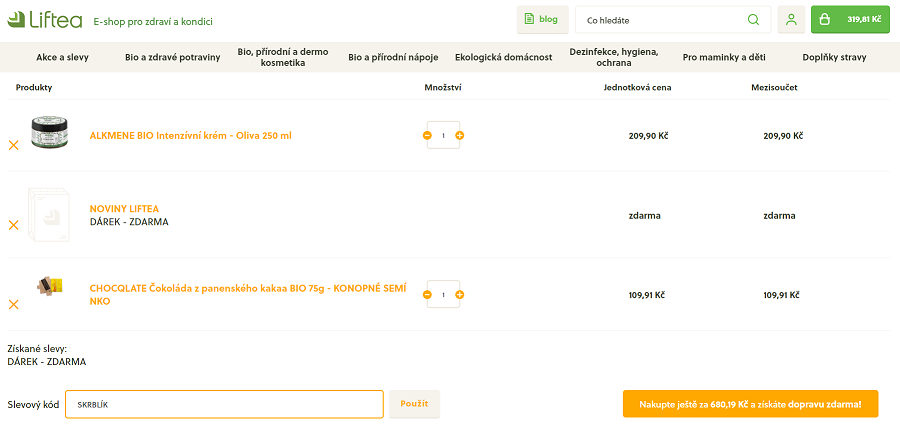Click the 'Mezisoučet' column header
The width and height of the screenshot is (900, 424).
(x=774, y=88)
